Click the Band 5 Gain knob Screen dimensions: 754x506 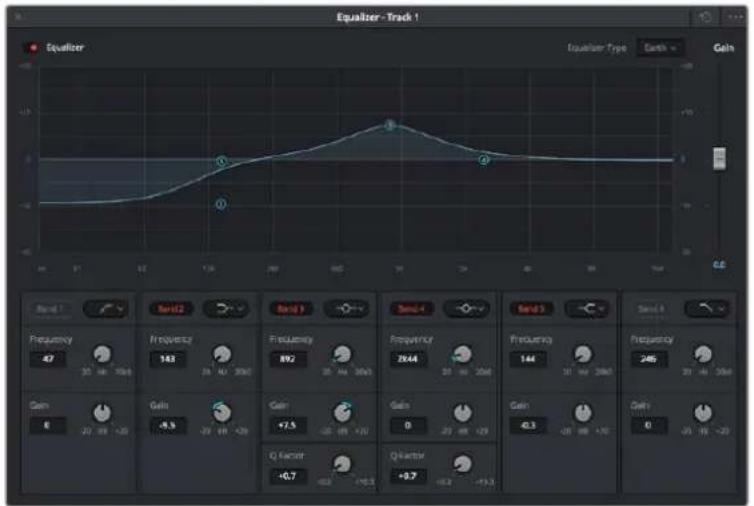[583, 413]
